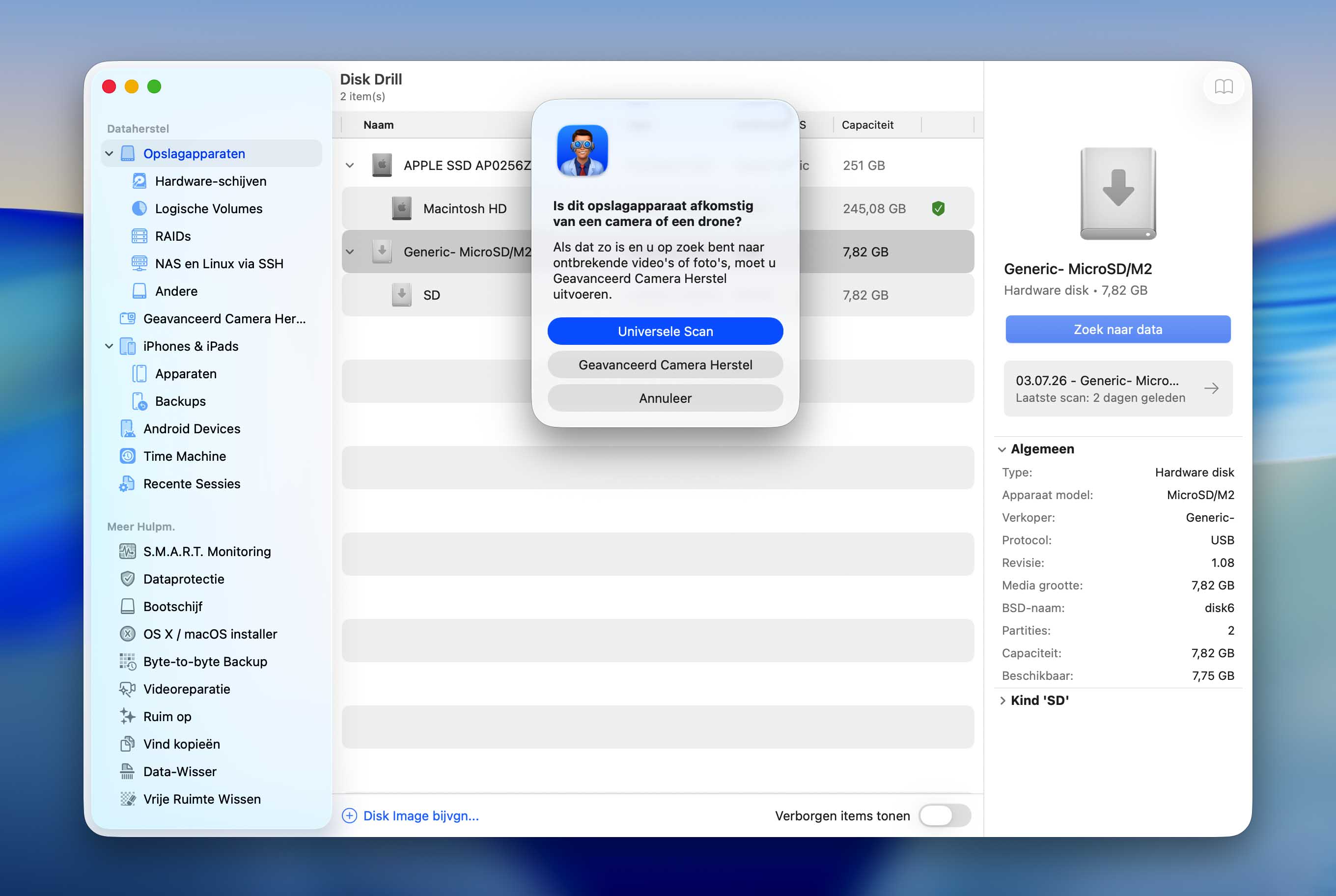Open the last scan session 03.07.26
This screenshot has width=1336, height=896.
coord(1118,389)
